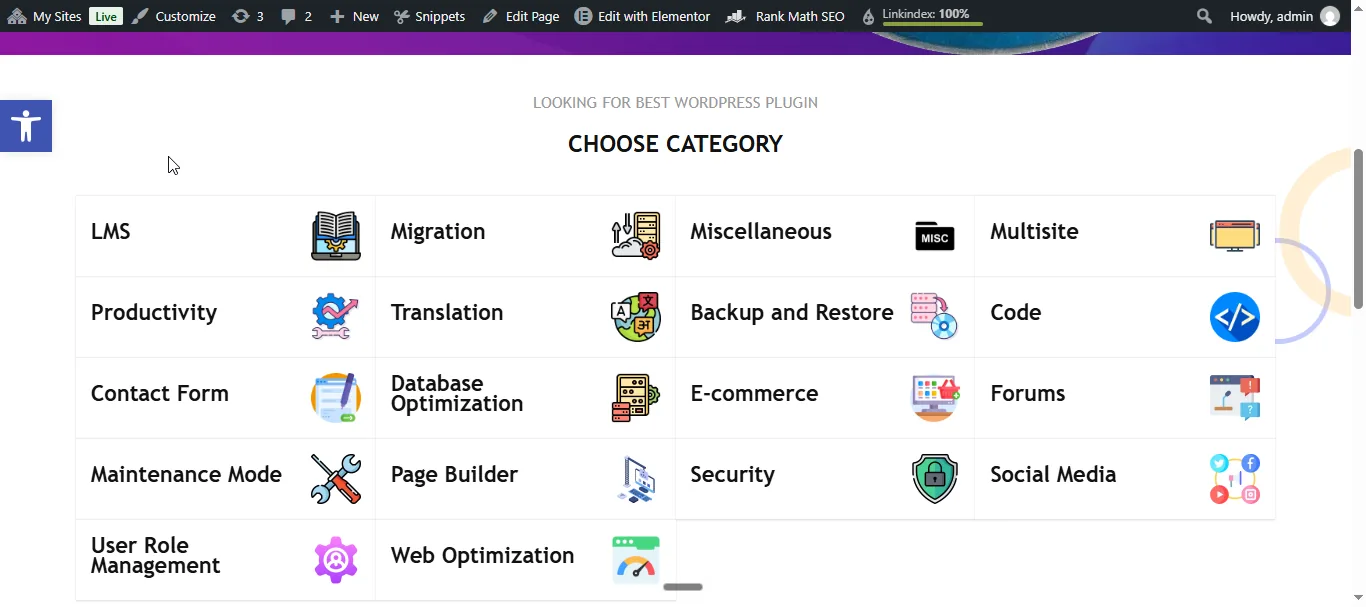Select the Code category link

(x=1016, y=313)
